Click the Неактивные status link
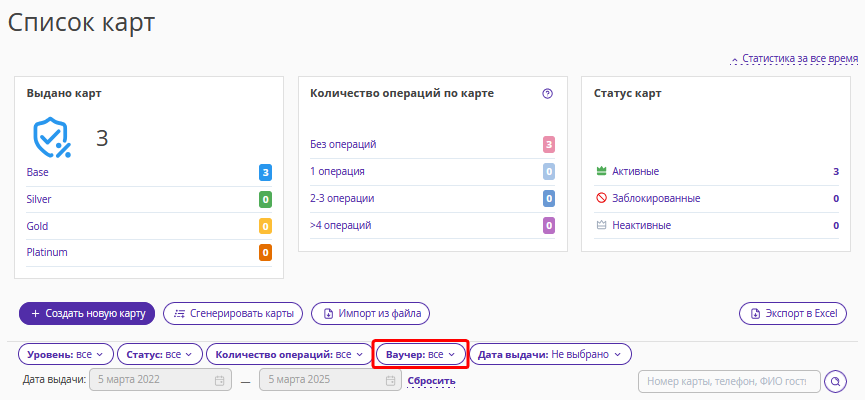Image resolution: width=865 pixels, height=400 pixels. coord(642,225)
